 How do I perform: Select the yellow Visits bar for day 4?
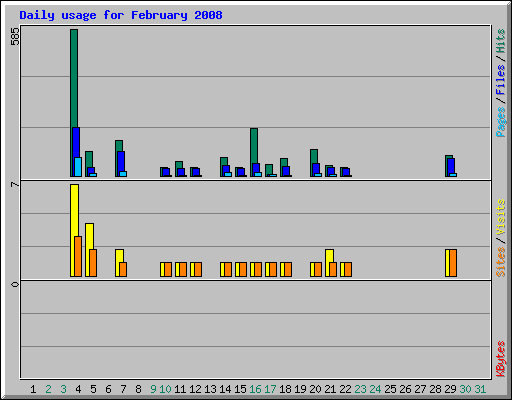(x=74, y=210)
